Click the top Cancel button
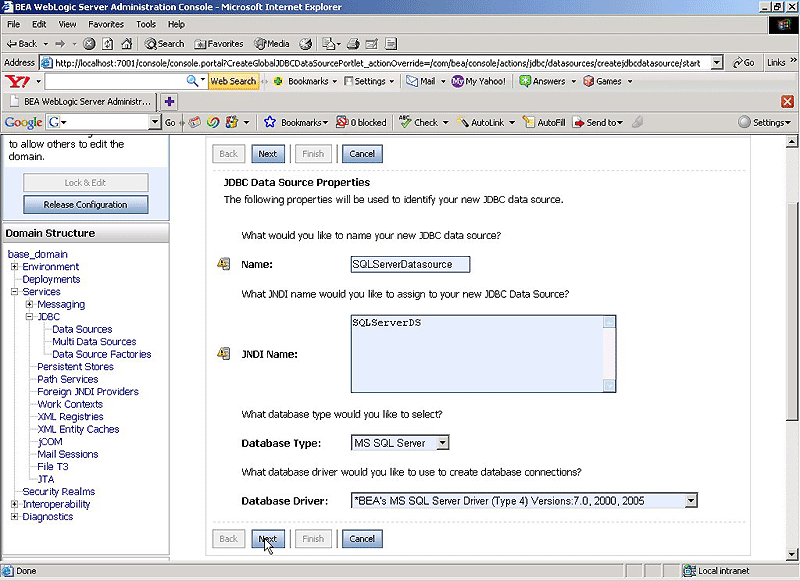The image size is (800, 581). (362, 154)
